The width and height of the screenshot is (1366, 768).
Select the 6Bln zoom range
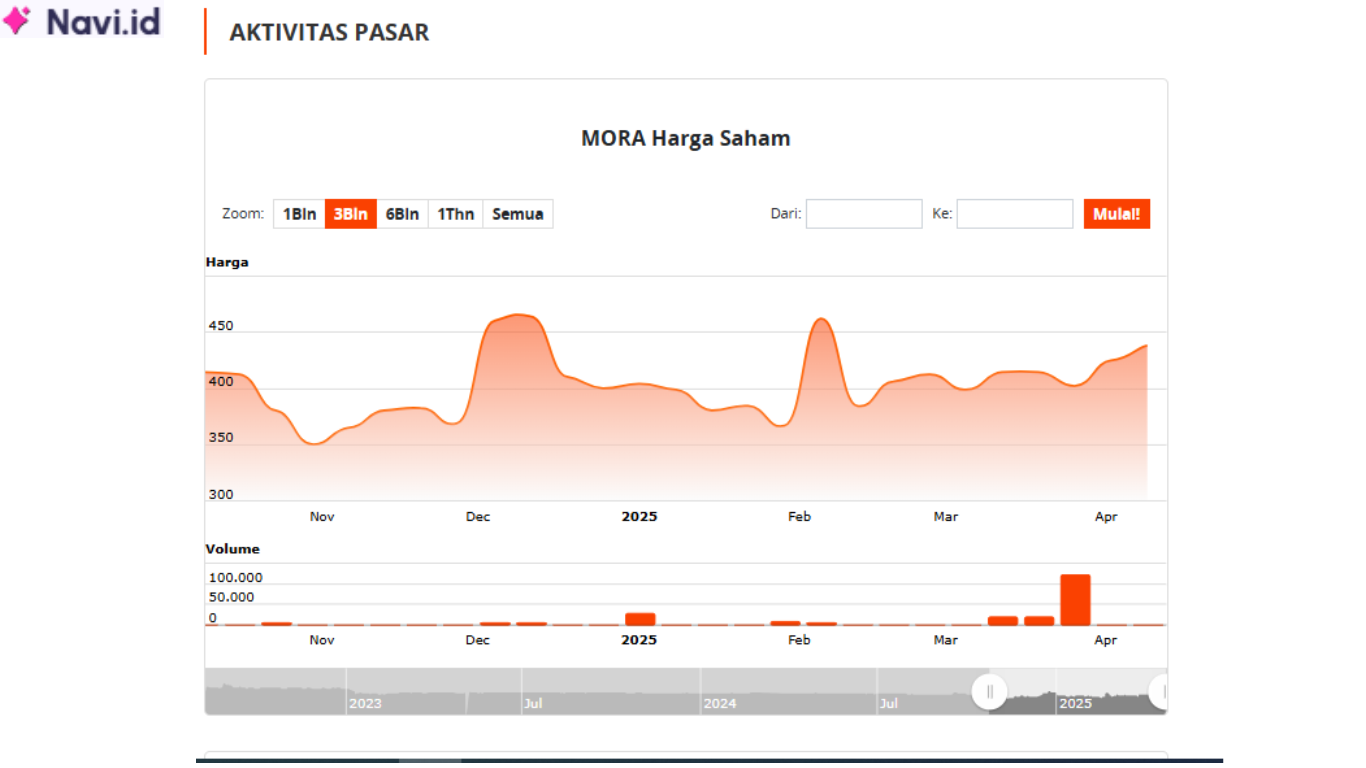tap(403, 214)
